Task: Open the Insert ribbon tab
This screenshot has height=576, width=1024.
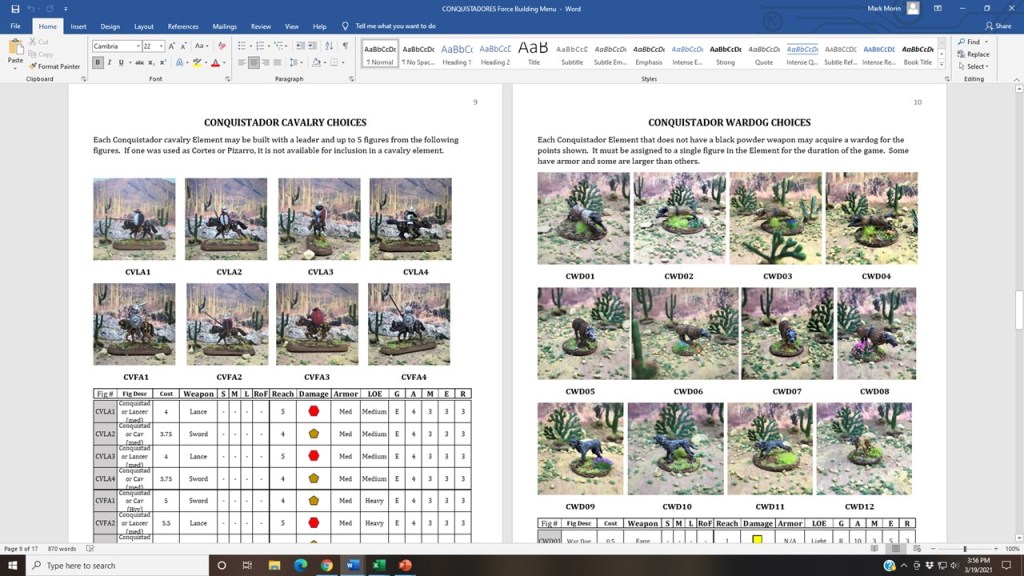Action: pos(78,26)
